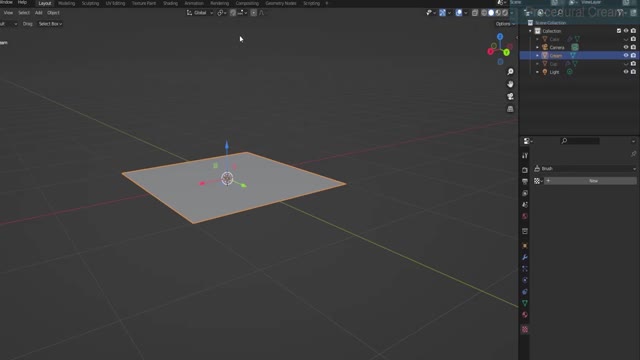Disable Cream in renders camera icon
This screenshot has width=640, height=360.
tap(633, 56)
